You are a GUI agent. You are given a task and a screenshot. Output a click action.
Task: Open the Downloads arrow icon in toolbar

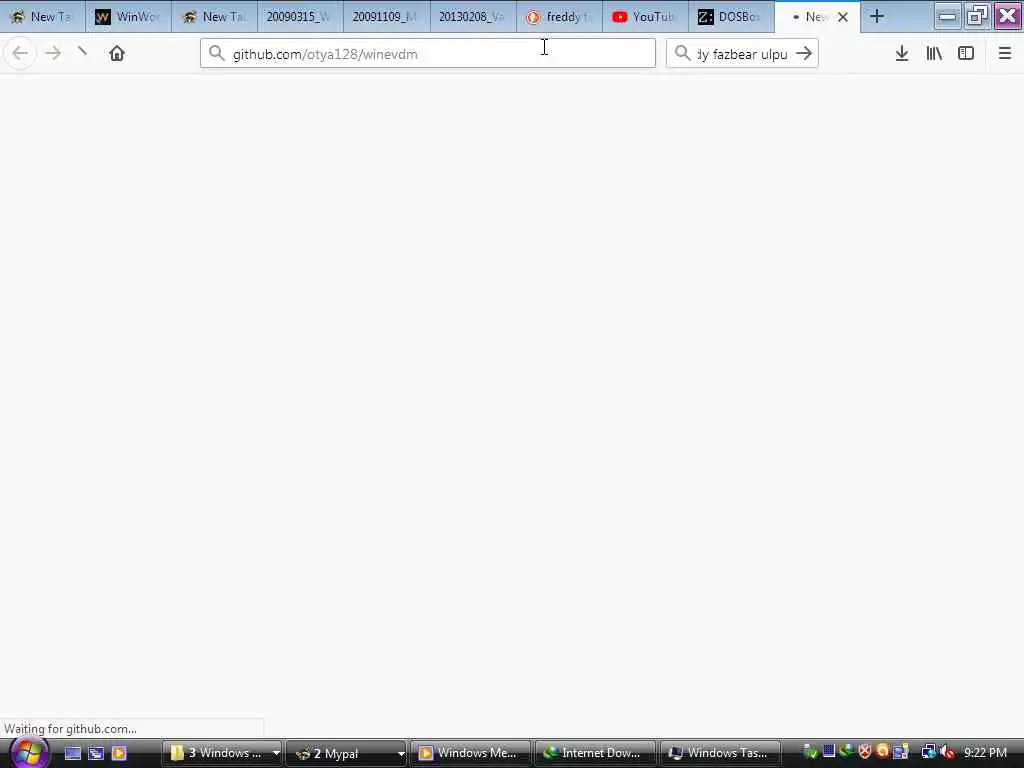[x=902, y=54]
